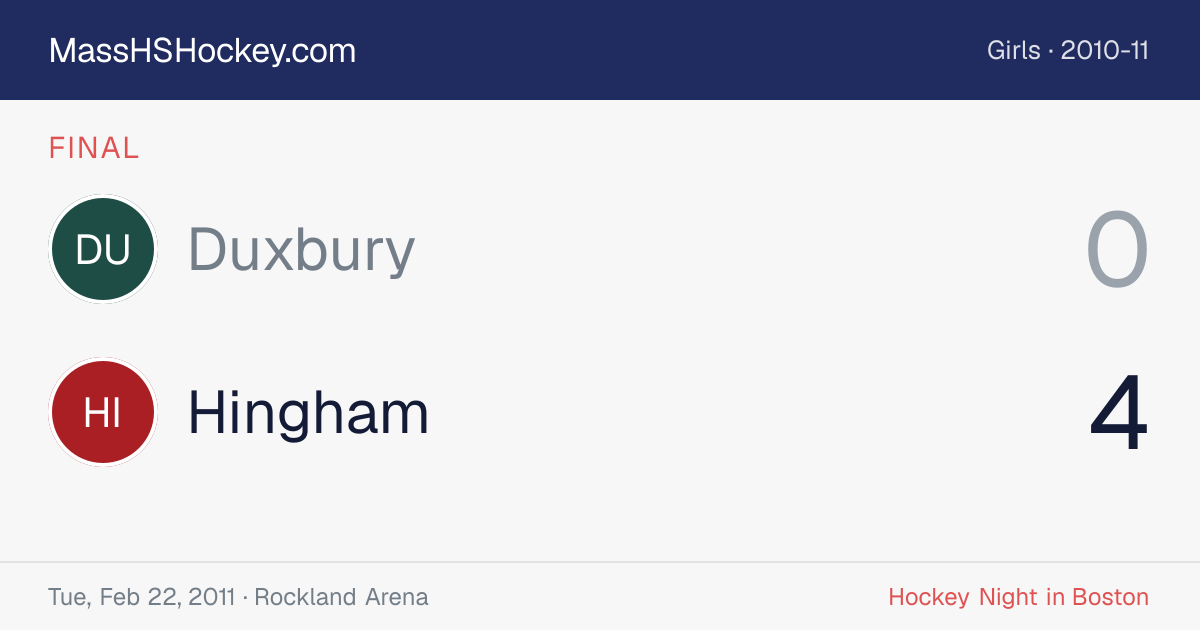Open the Hockey Night in Boston link
The height and width of the screenshot is (630, 1200).
point(1018,597)
